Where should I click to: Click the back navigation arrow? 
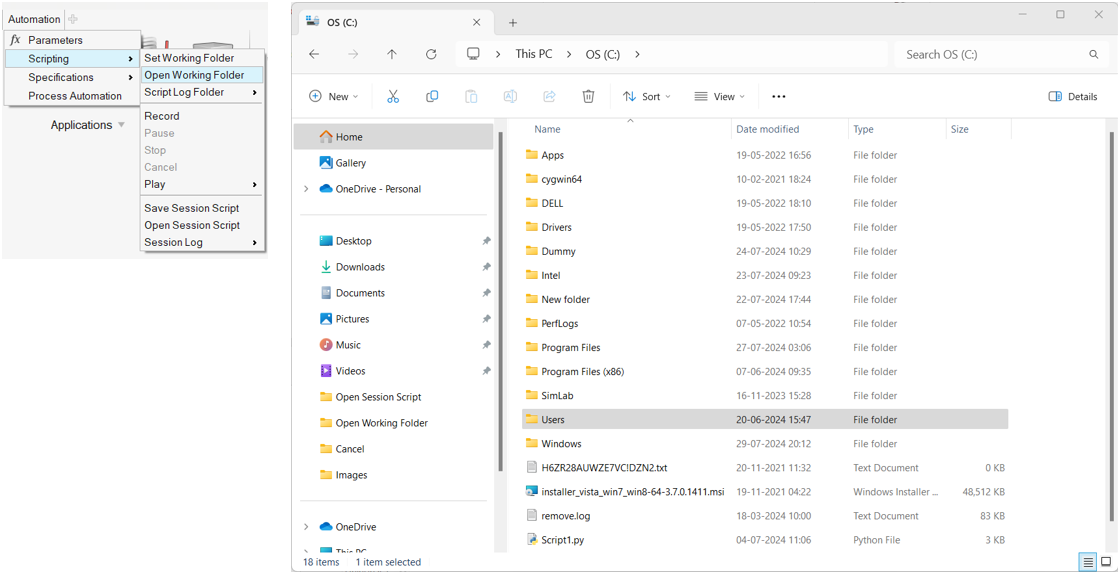(314, 54)
